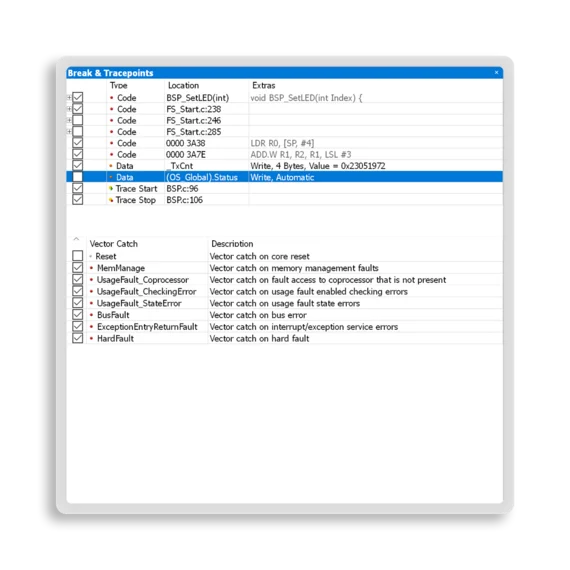Click the Trace Start tracepoint icon
This screenshot has width=570, height=570.
111,188
